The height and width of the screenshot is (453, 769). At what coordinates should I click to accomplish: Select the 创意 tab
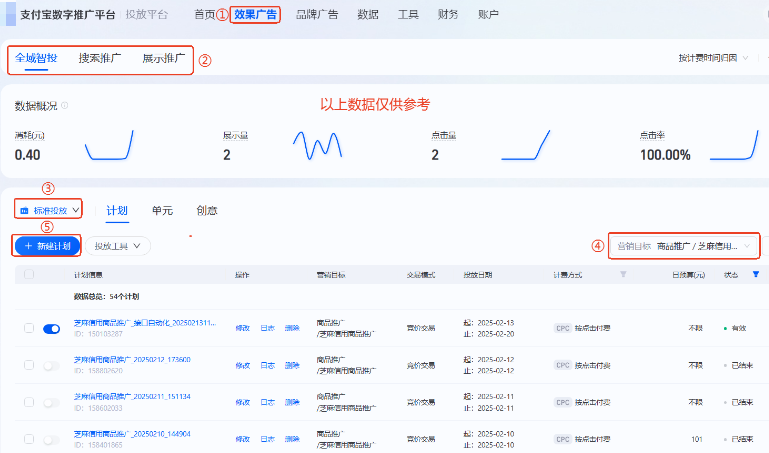point(207,210)
